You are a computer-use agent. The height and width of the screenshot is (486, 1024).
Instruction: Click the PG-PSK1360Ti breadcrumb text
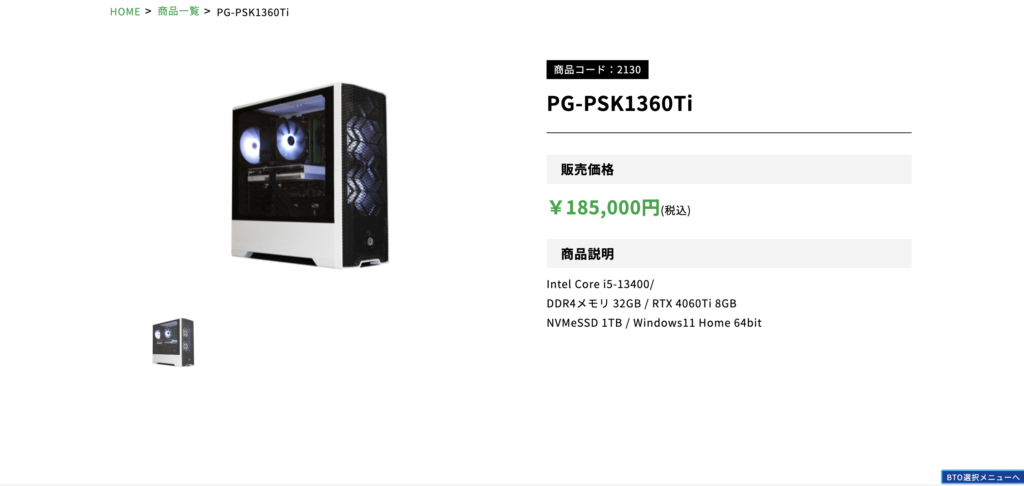coord(253,12)
